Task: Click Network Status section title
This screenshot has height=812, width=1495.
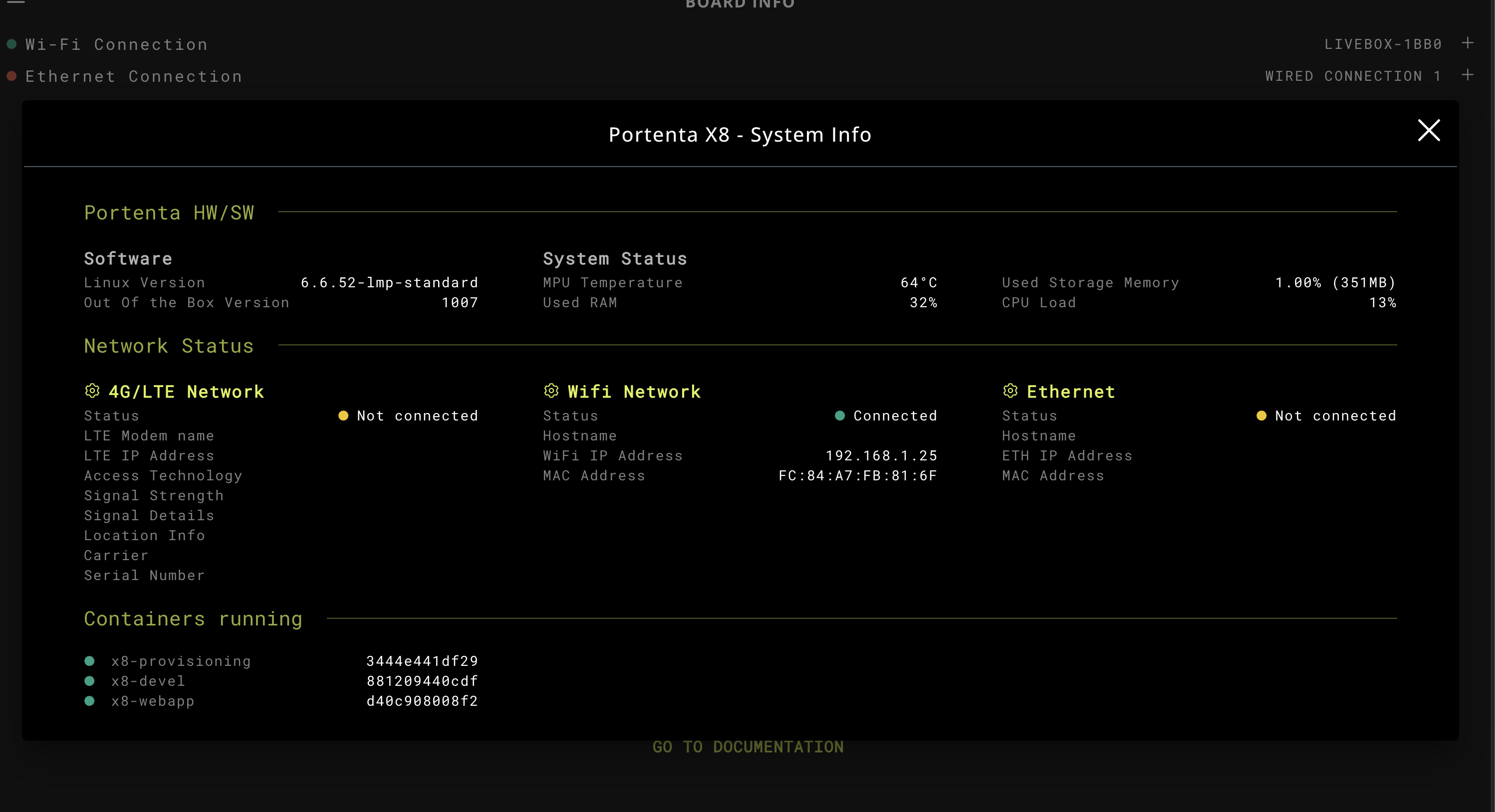Action: [x=169, y=346]
